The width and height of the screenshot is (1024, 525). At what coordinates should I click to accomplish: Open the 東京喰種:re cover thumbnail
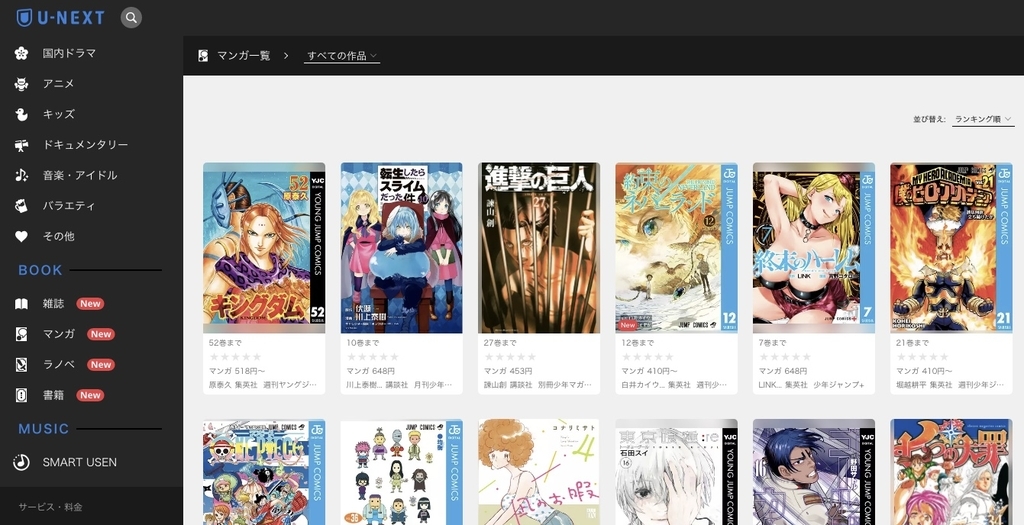[677, 472]
